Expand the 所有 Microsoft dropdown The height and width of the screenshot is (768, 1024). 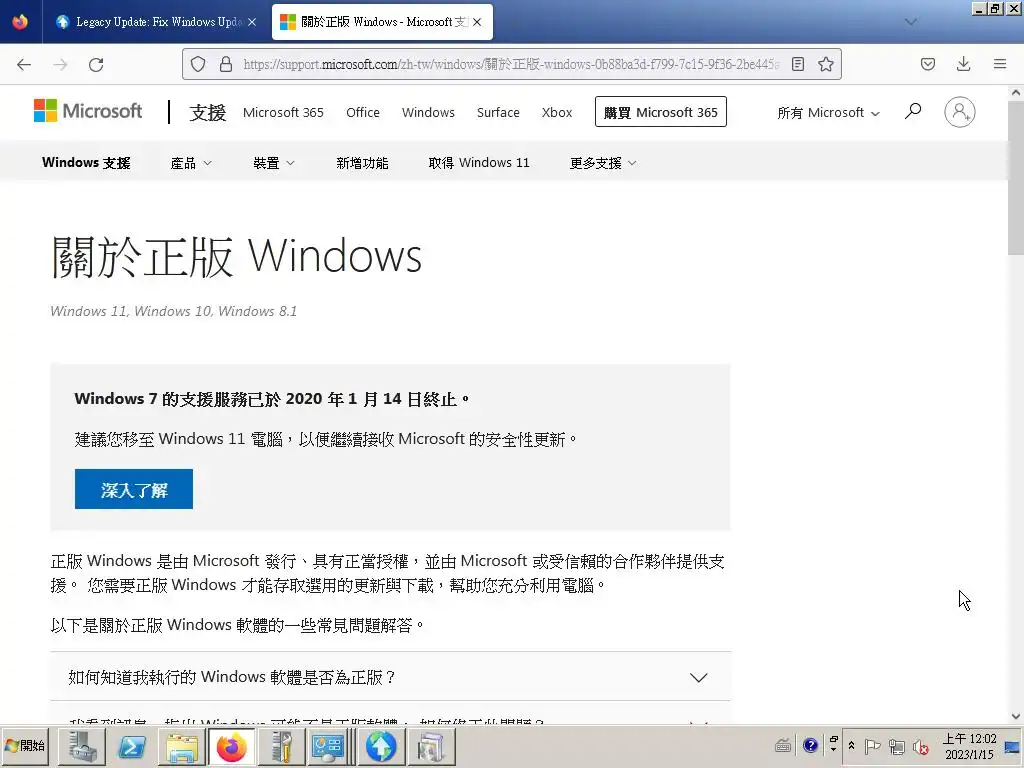click(x=828, y=113)
